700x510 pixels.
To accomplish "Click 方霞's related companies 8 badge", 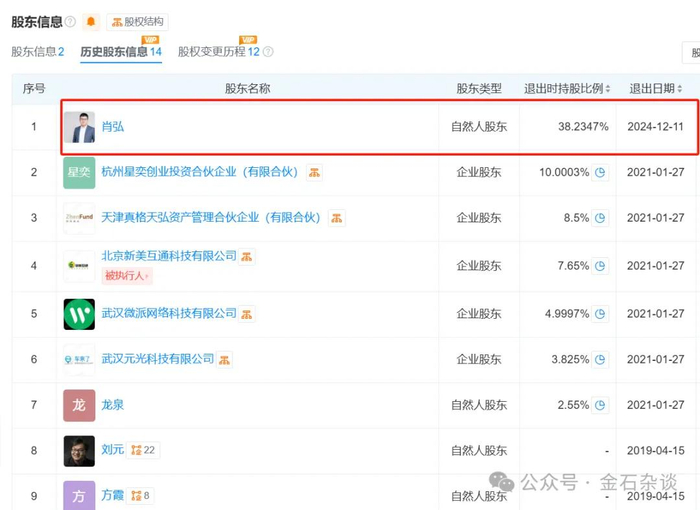I will [x=140, y=496].
